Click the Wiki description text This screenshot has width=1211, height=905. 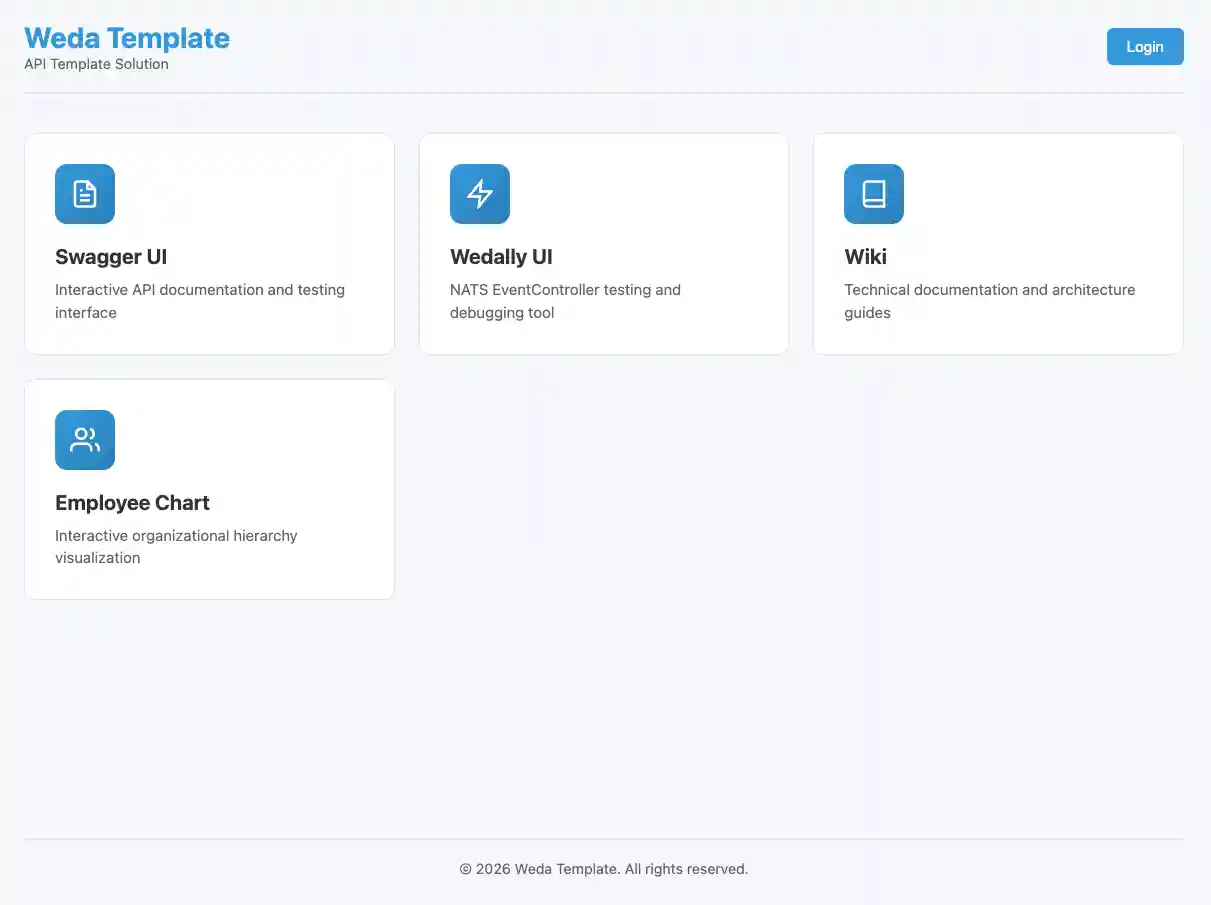tap(989, 301)
